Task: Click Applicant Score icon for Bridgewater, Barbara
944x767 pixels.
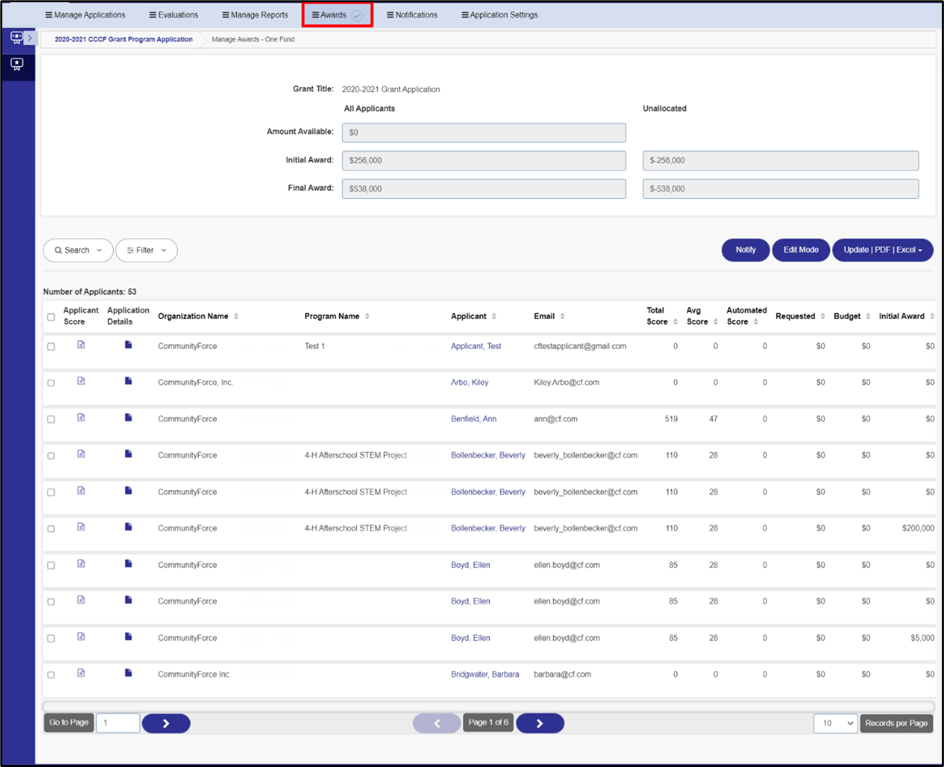Action: click(81, 673)
